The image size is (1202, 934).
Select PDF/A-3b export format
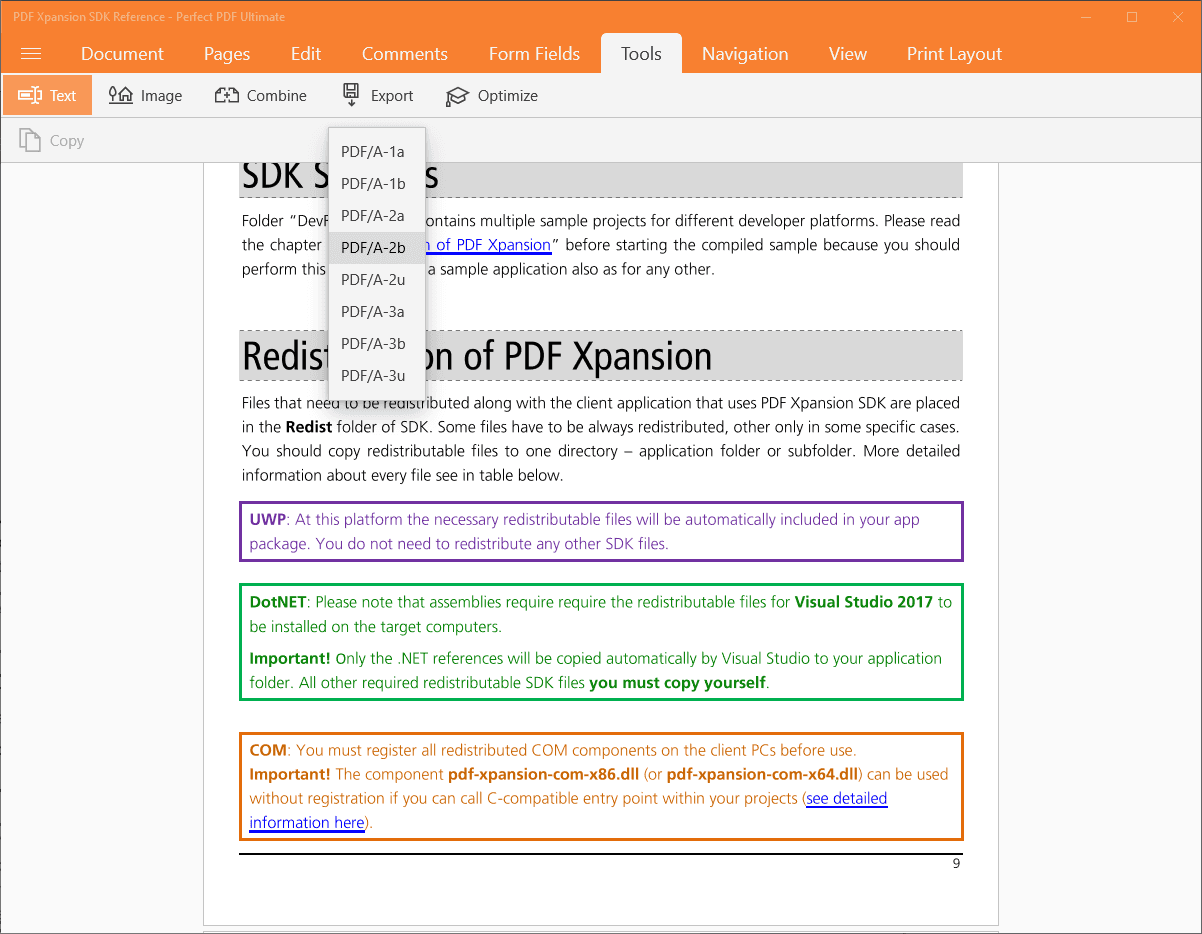377,344
